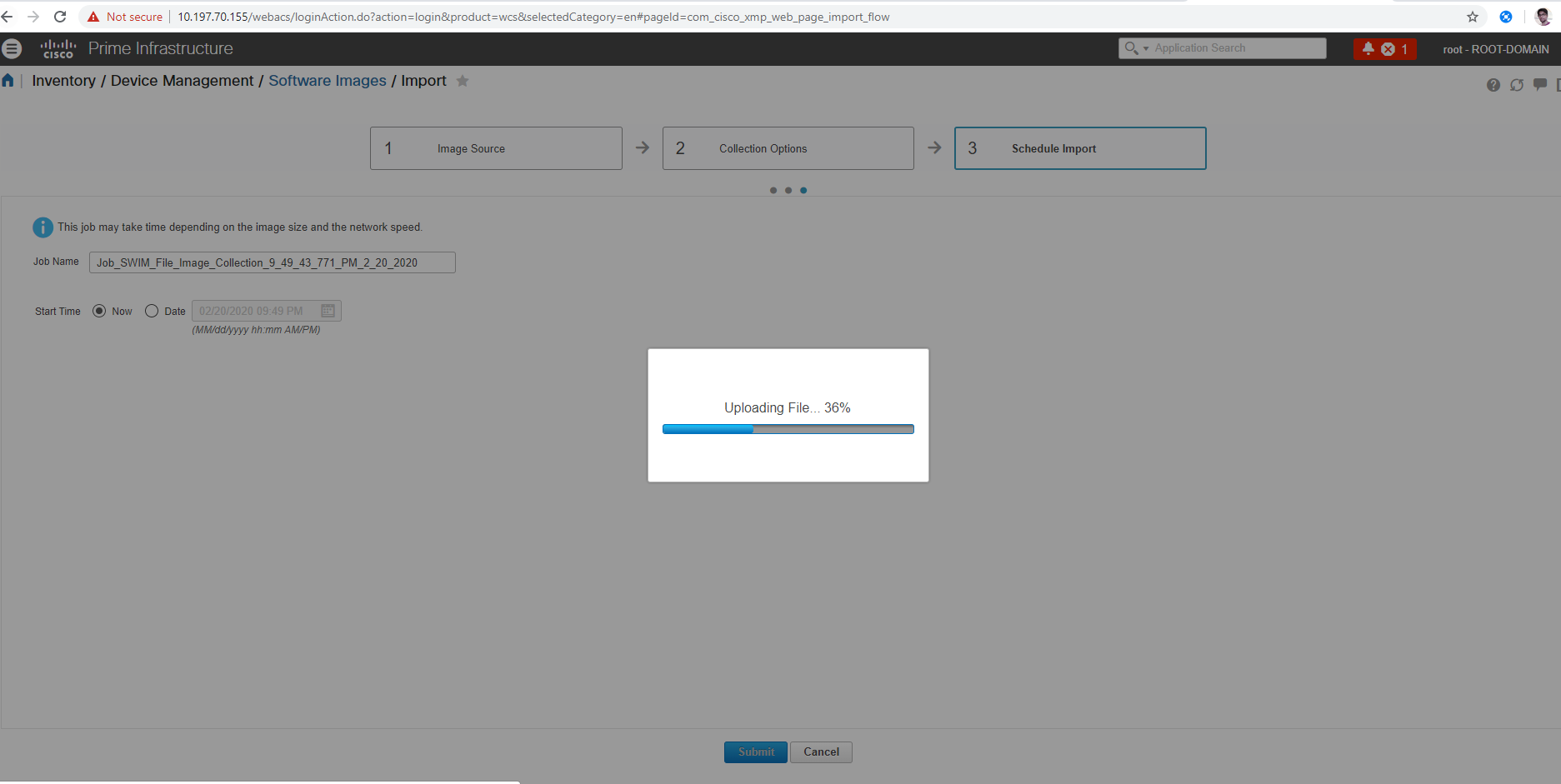Image resolution: width=1561 pixels, height=784 pixels.
Task: Click the Start Time label
Action: [x=58, y=312]
